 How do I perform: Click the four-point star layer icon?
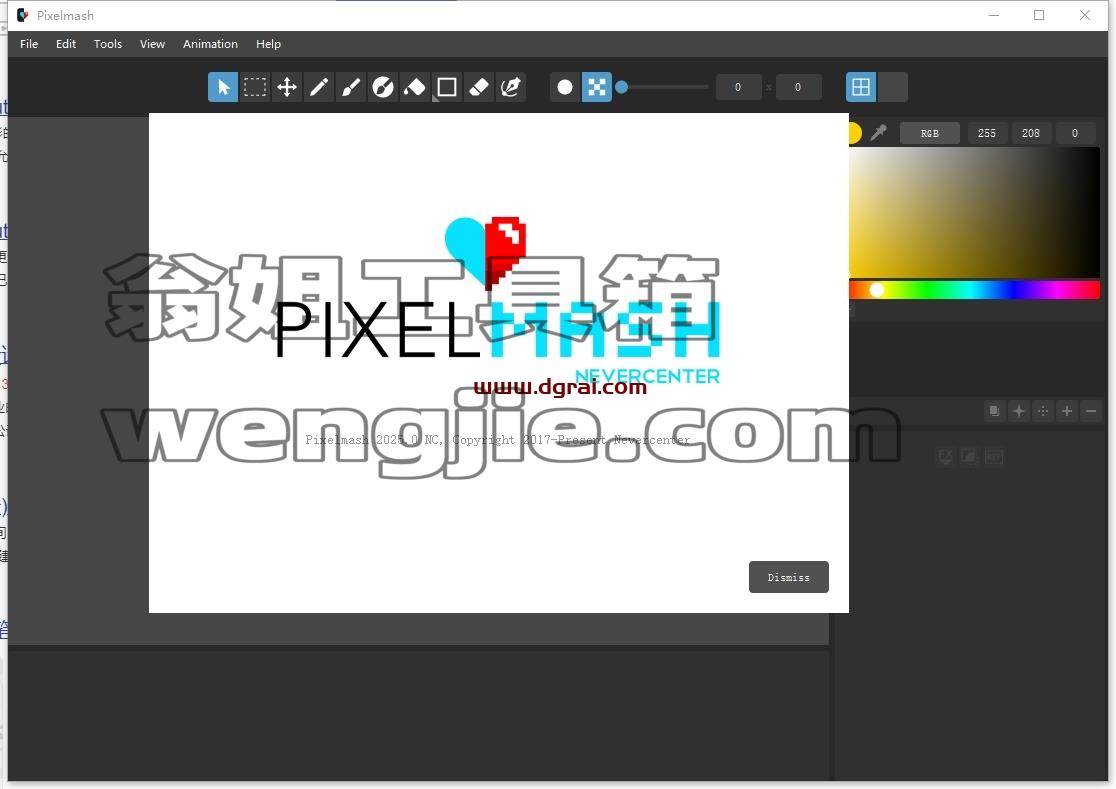tap(1018, 411)
